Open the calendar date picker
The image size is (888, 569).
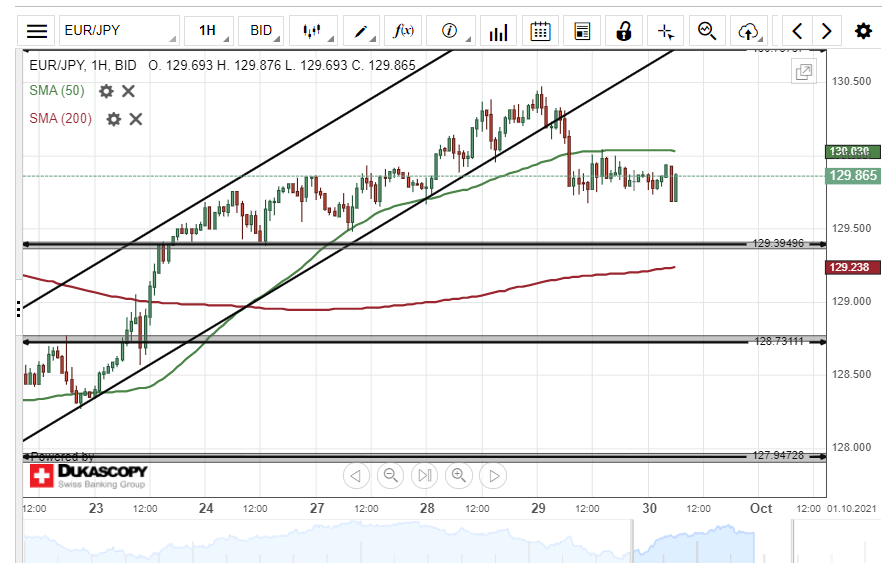pyautogui.click(x=540, y=31)
